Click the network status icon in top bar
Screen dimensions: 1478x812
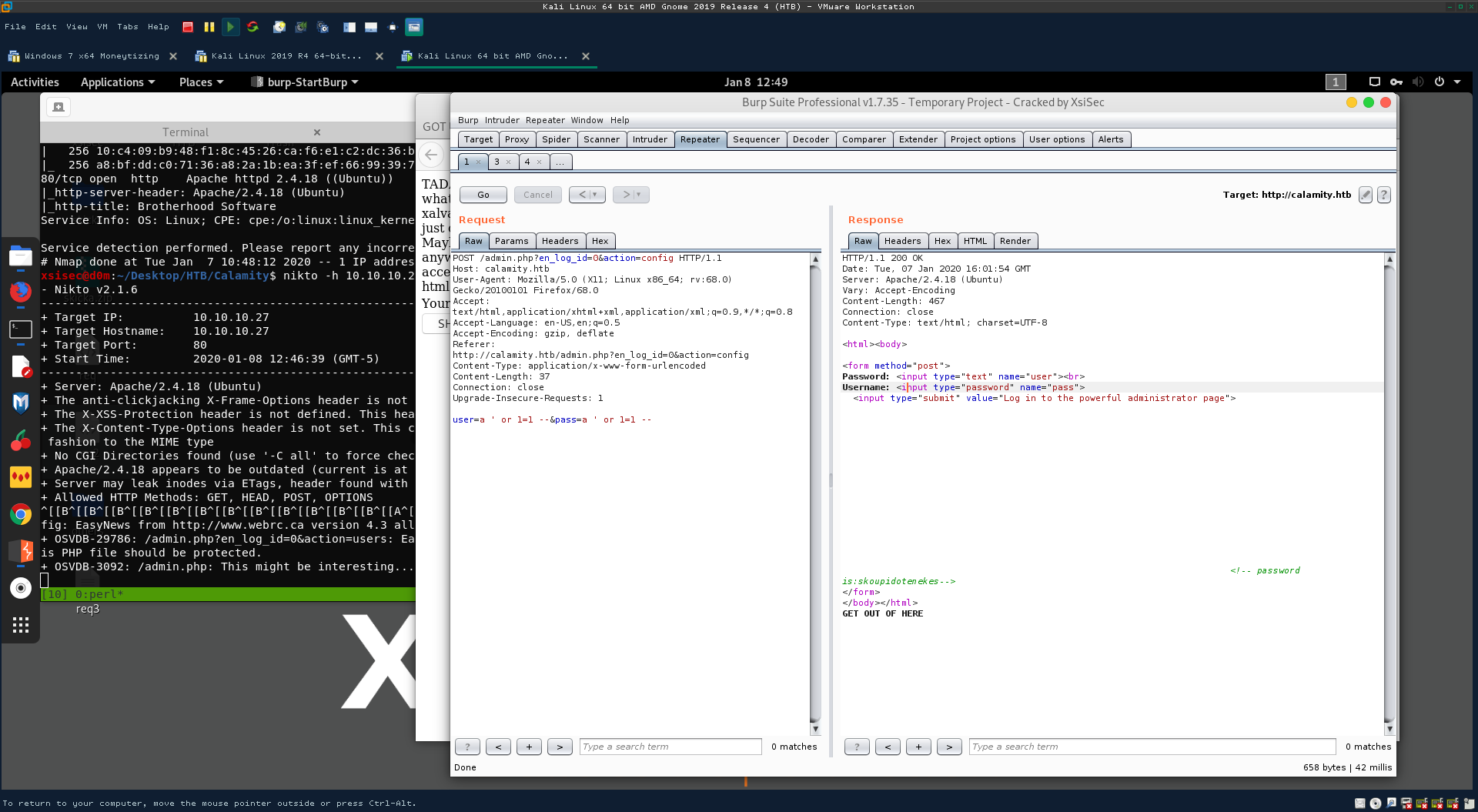point(1374,82)
